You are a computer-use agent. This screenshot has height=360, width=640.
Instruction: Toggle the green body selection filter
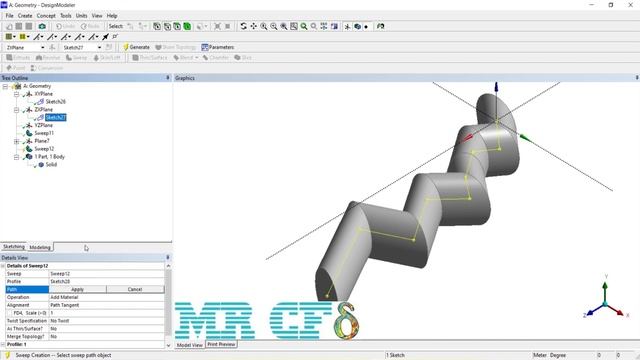pos(187,26)
